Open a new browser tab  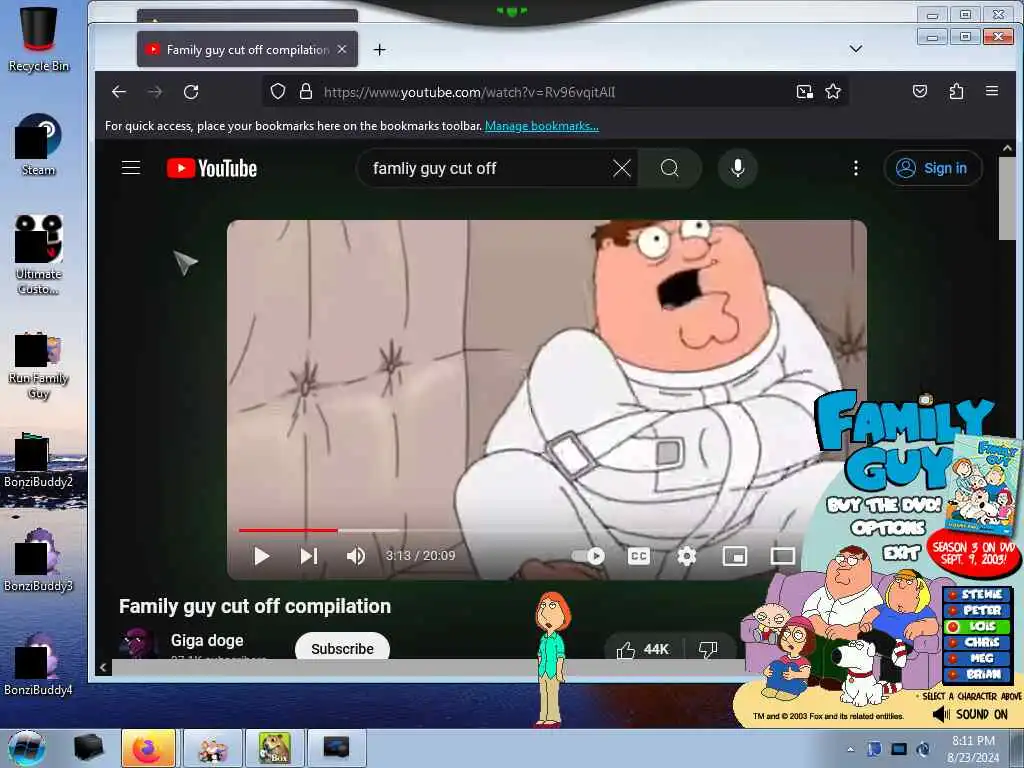(x=379, y=50)
